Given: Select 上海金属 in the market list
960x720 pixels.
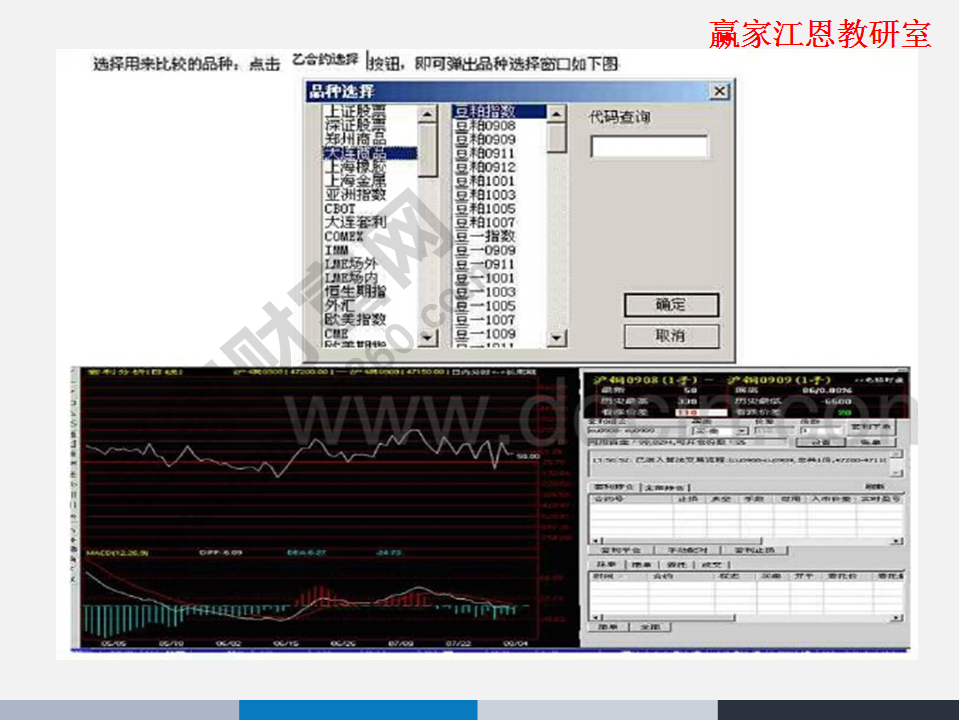Looking at the screenshot, I should tap(355, 181).
